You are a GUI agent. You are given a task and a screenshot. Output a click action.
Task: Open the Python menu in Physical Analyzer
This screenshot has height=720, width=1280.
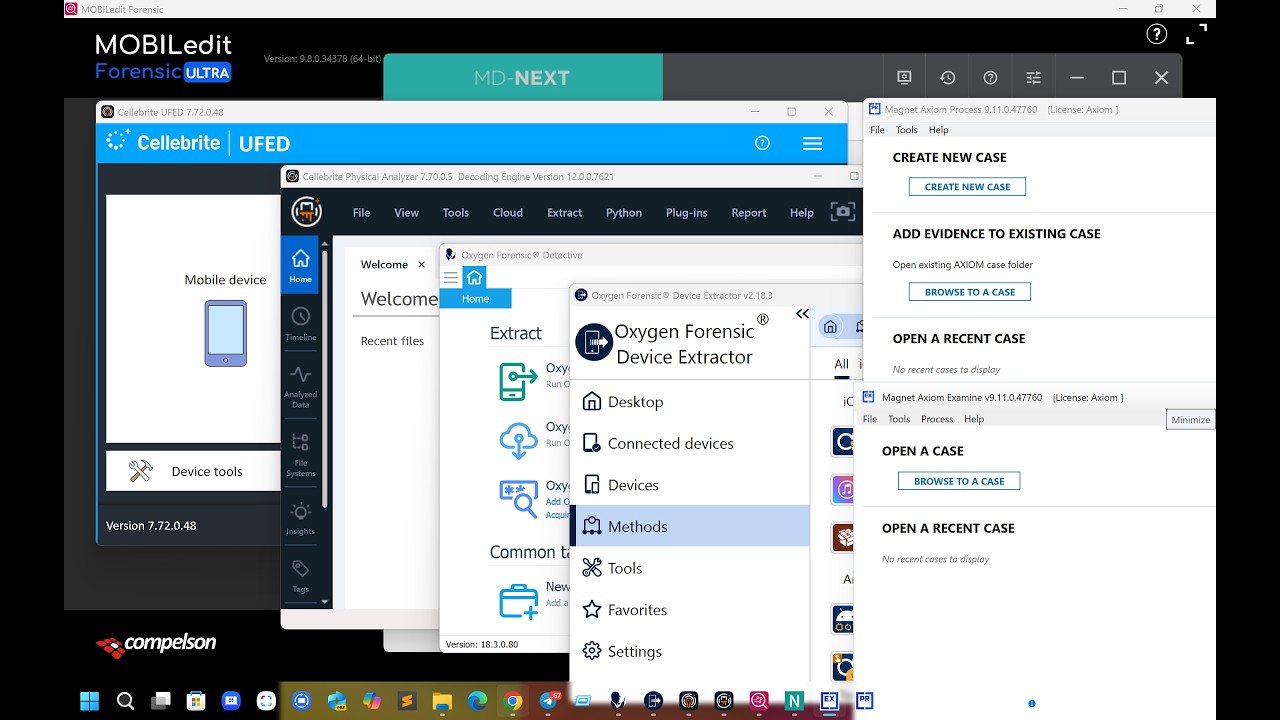pos(624,212)
